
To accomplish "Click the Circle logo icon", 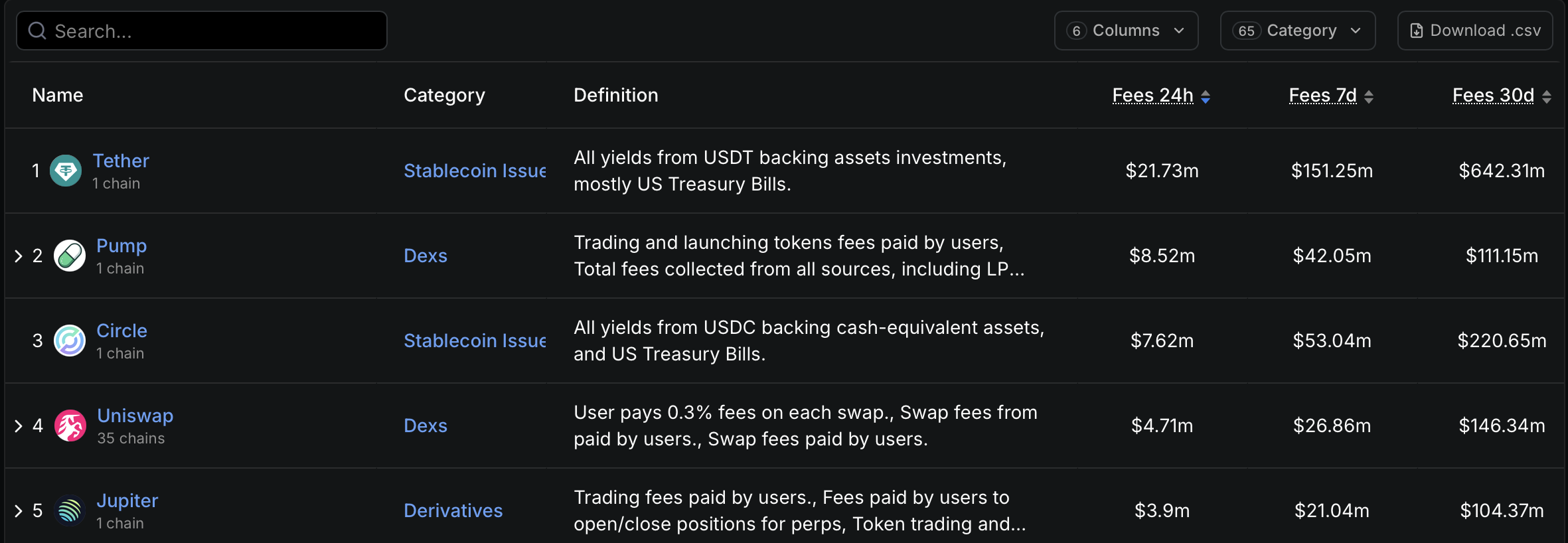I will click(70, 341).
